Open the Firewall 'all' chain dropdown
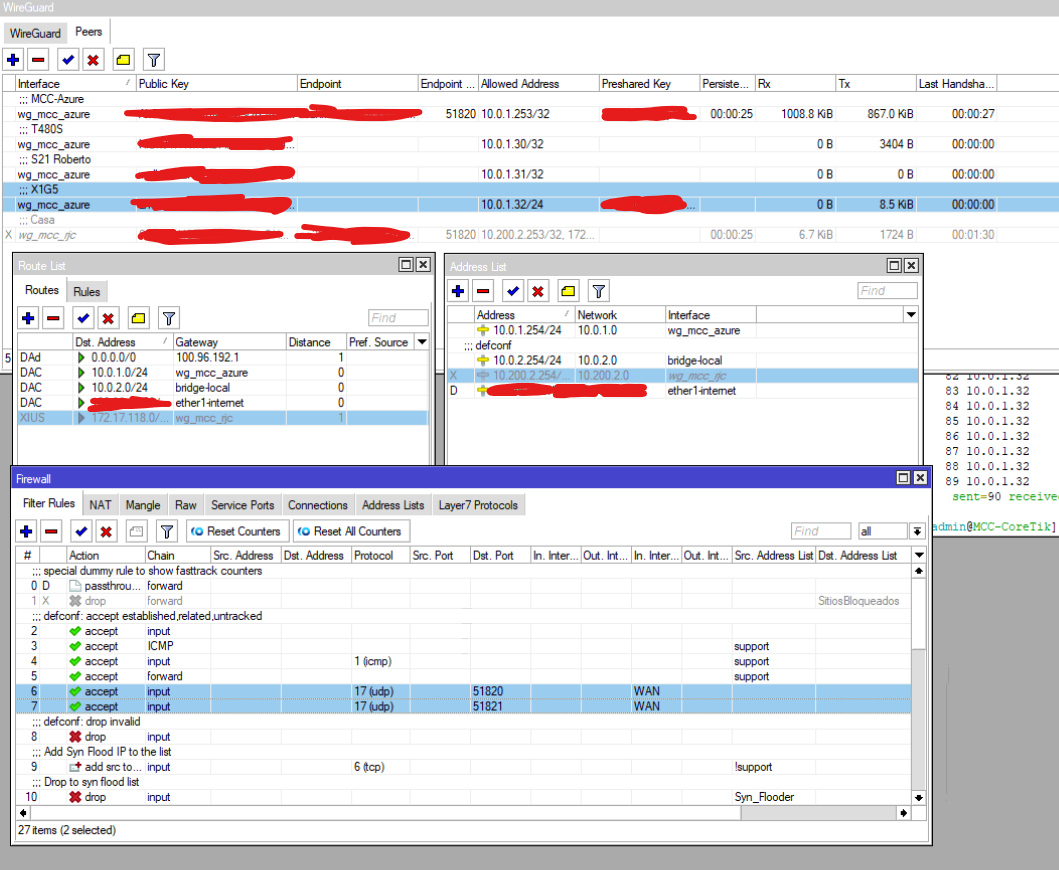 (917, 532)
